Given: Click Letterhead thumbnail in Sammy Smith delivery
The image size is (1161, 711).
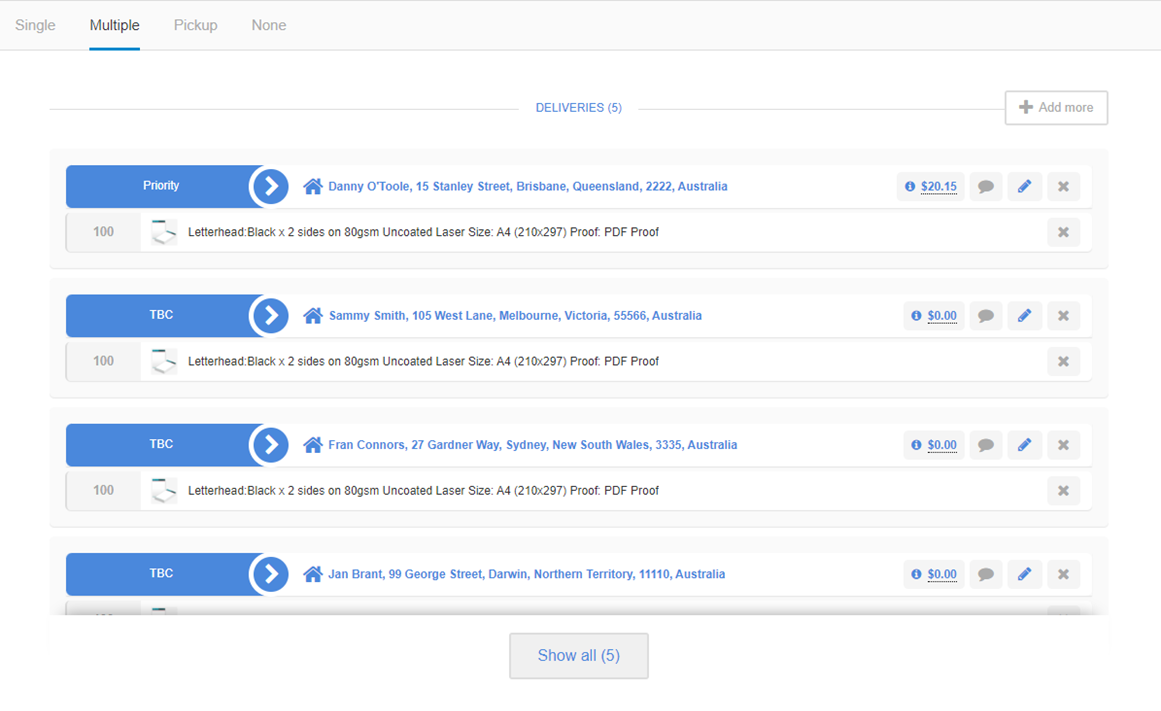Looking at the screenshot, I should coord(164,361).
